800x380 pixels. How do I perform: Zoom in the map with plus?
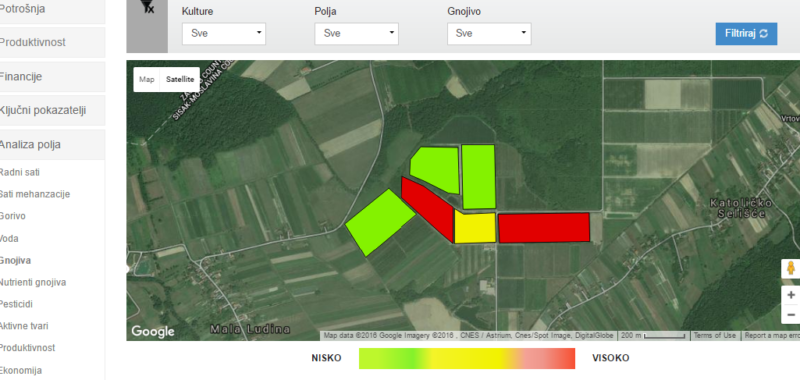point(791,295)
